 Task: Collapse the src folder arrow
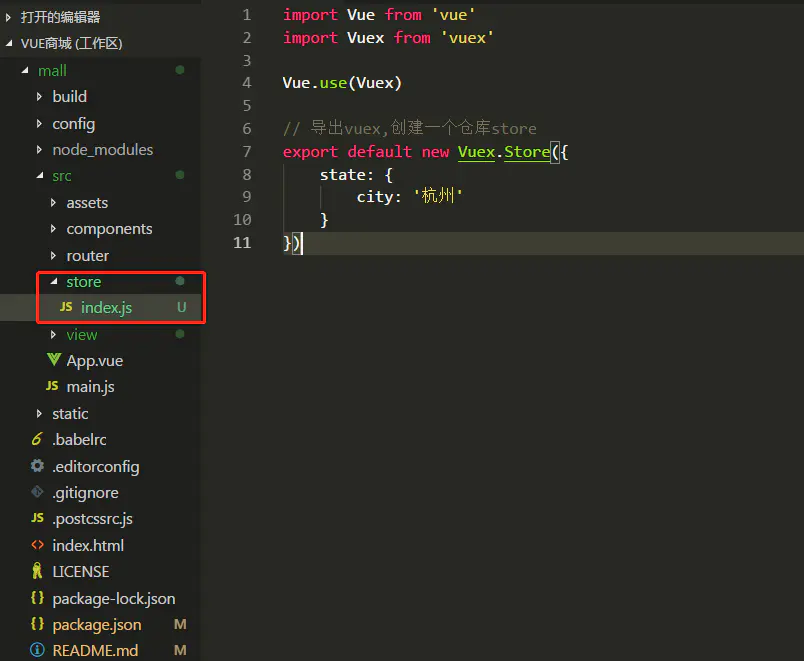(x=40, y=175)
